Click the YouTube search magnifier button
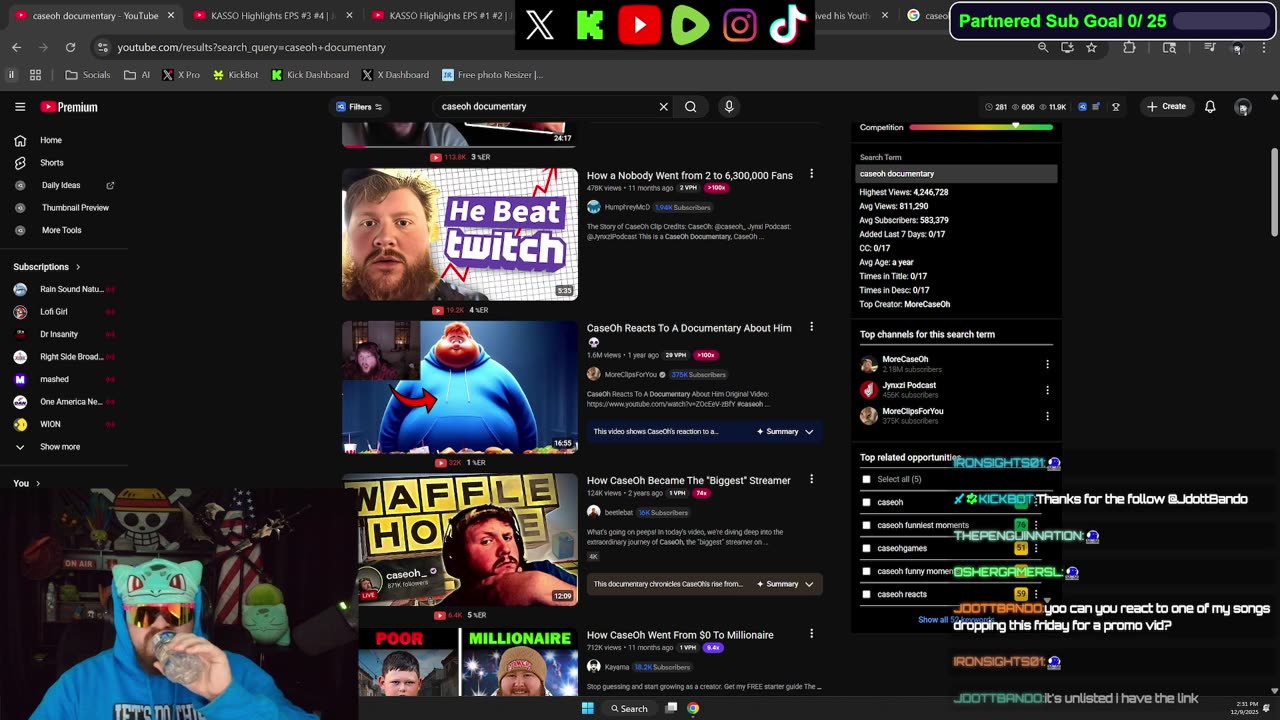The height and width of the screenshot is (720, 1280). [690, 107]
